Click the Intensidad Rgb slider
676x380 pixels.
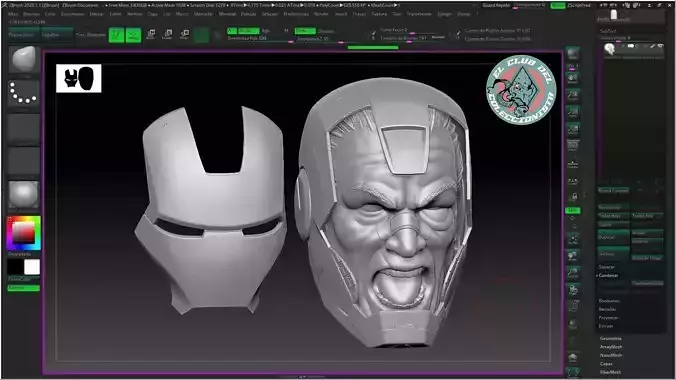pyautogui.click(x=259, y=38)
